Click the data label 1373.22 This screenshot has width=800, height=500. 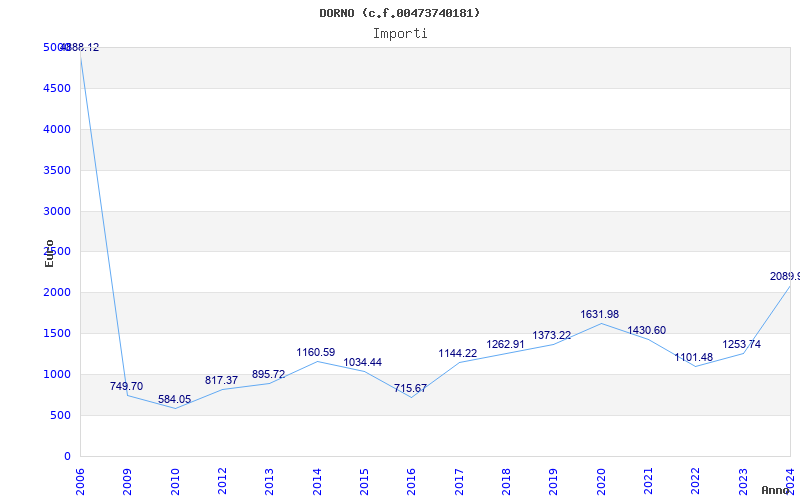click(x=552, y=335)
